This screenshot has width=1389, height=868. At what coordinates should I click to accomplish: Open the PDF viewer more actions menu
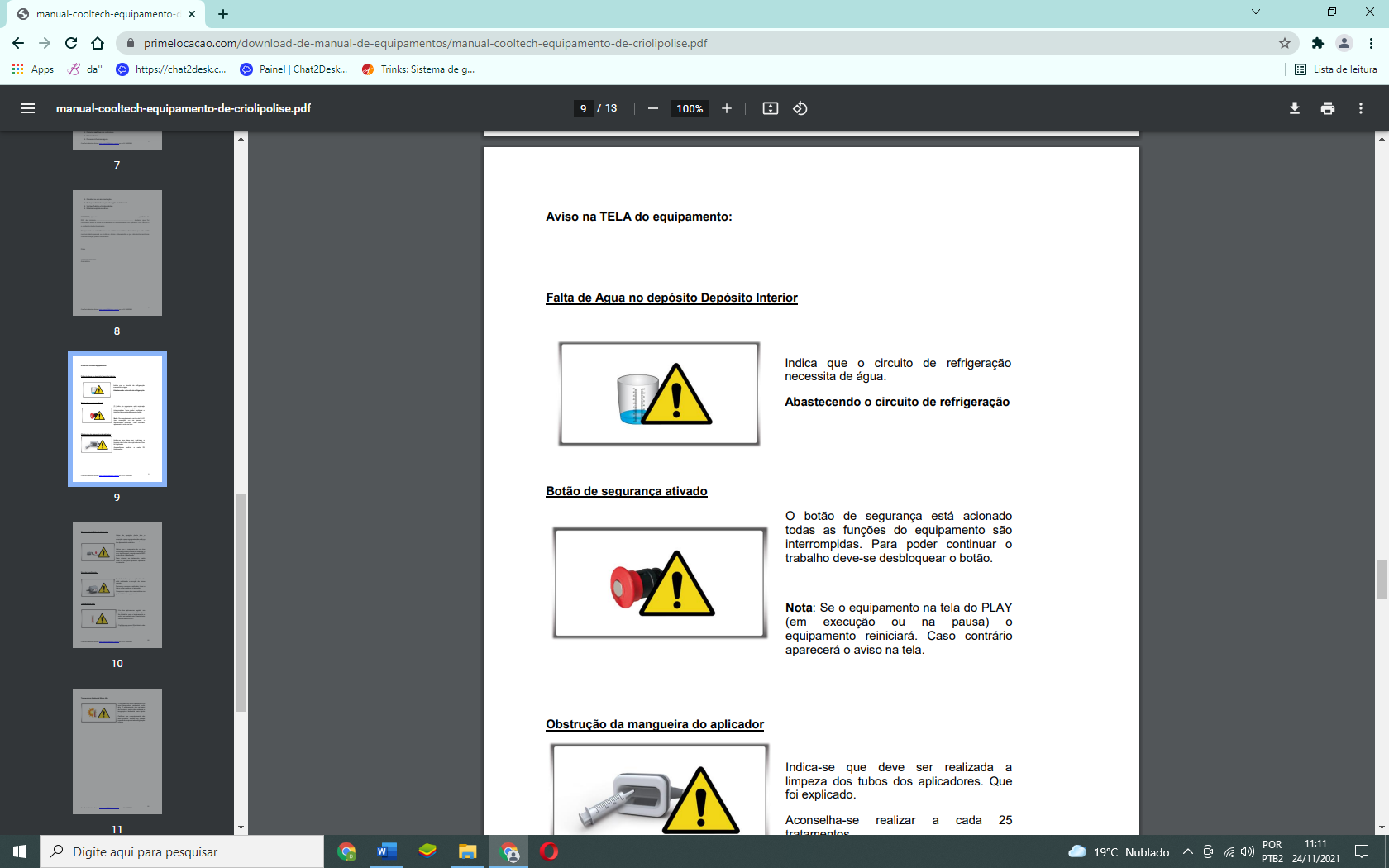point(1361,108)
